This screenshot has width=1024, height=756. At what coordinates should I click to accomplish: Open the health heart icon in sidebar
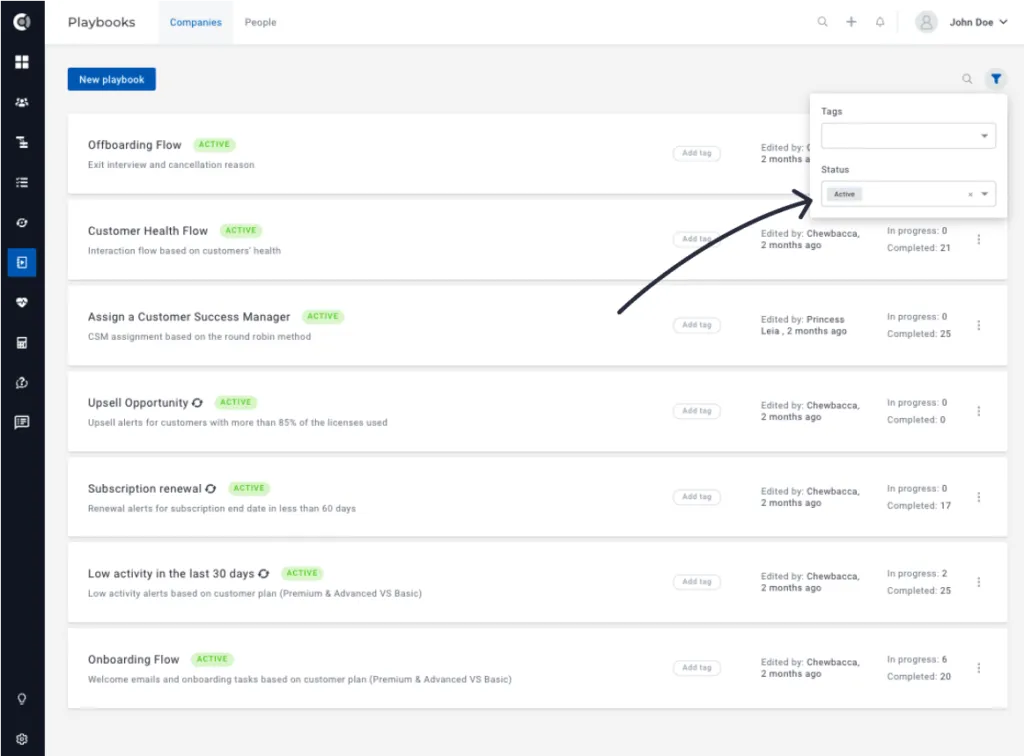point(22,303)
